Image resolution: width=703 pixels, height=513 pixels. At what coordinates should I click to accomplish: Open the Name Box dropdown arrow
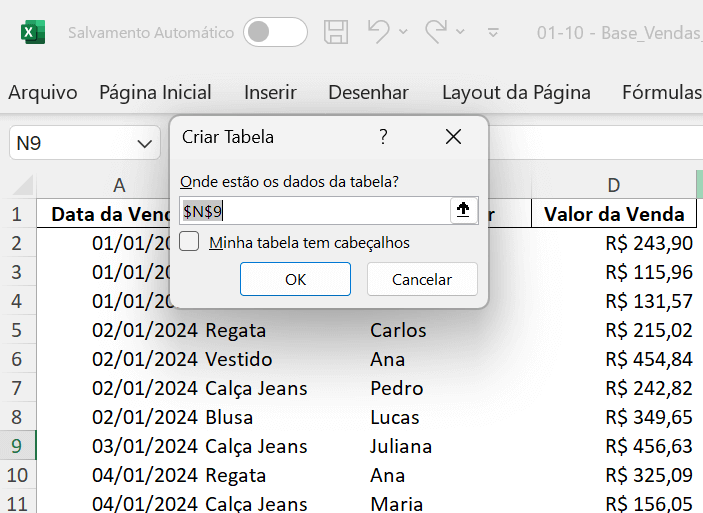pos(143,143)
